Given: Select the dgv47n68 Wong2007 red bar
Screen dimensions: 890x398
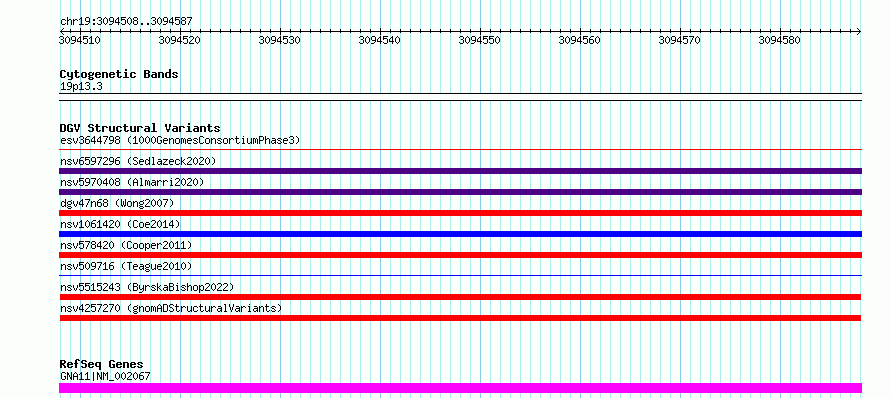Looking at the screenshot, I should pyautogui.click(x=460, y=213).
